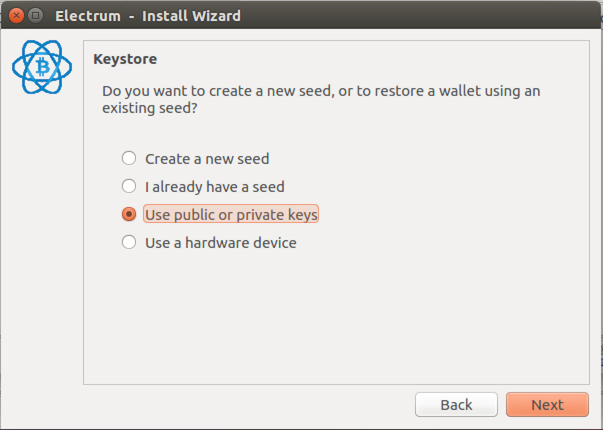Click the seed question prompt text
Viewport: 603px width, 430px height.
pos(321,99)
